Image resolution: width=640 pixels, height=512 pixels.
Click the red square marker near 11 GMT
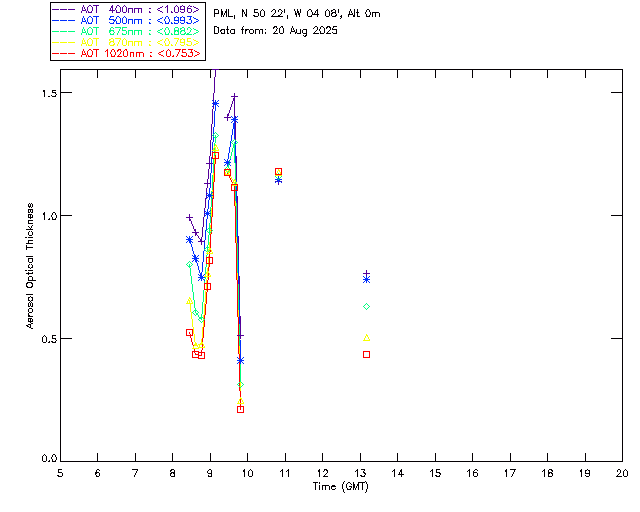278,171
